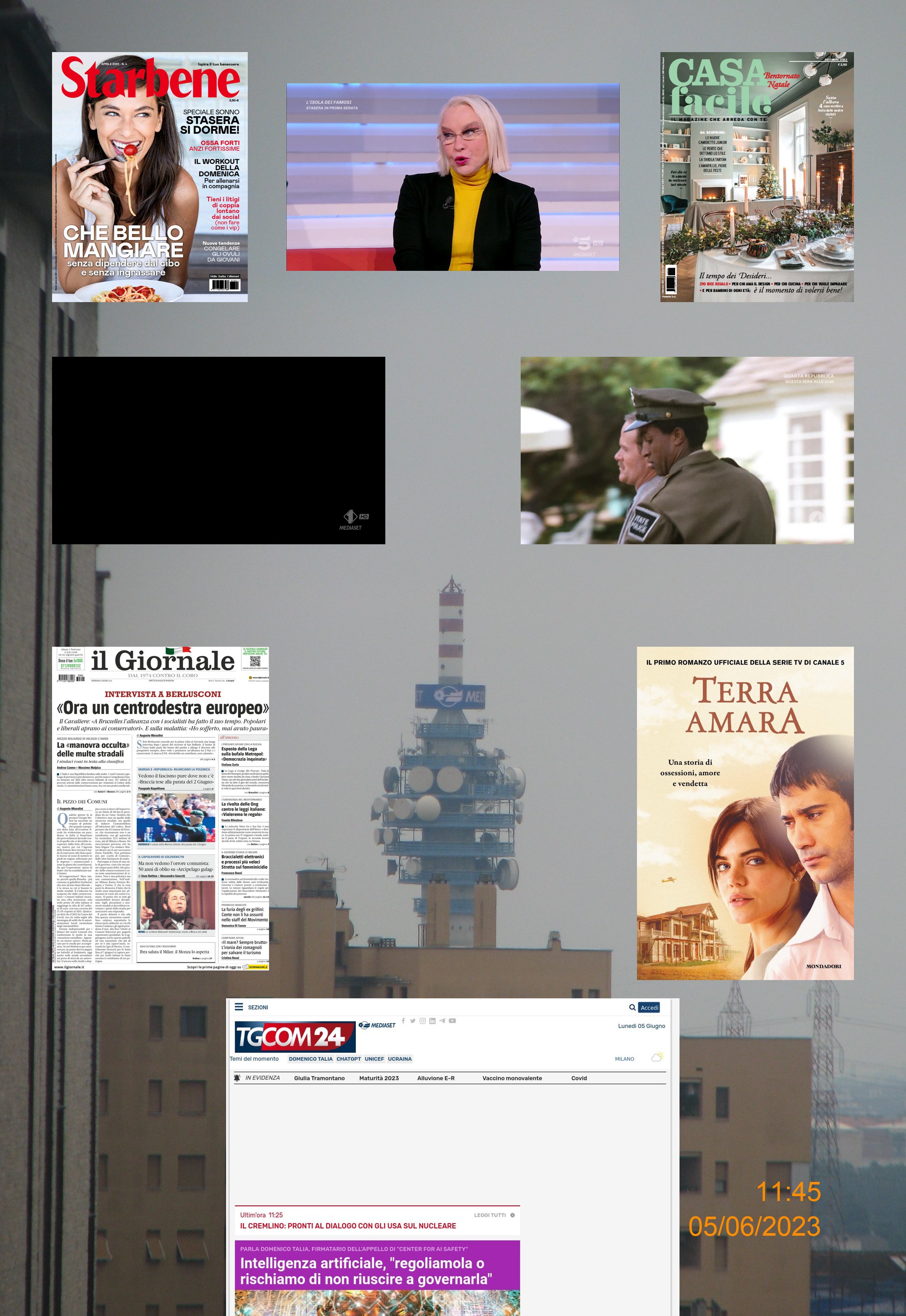Open the Alluvione E-R highlight
906x1316 pixels.
click(x=435, y=1078)
